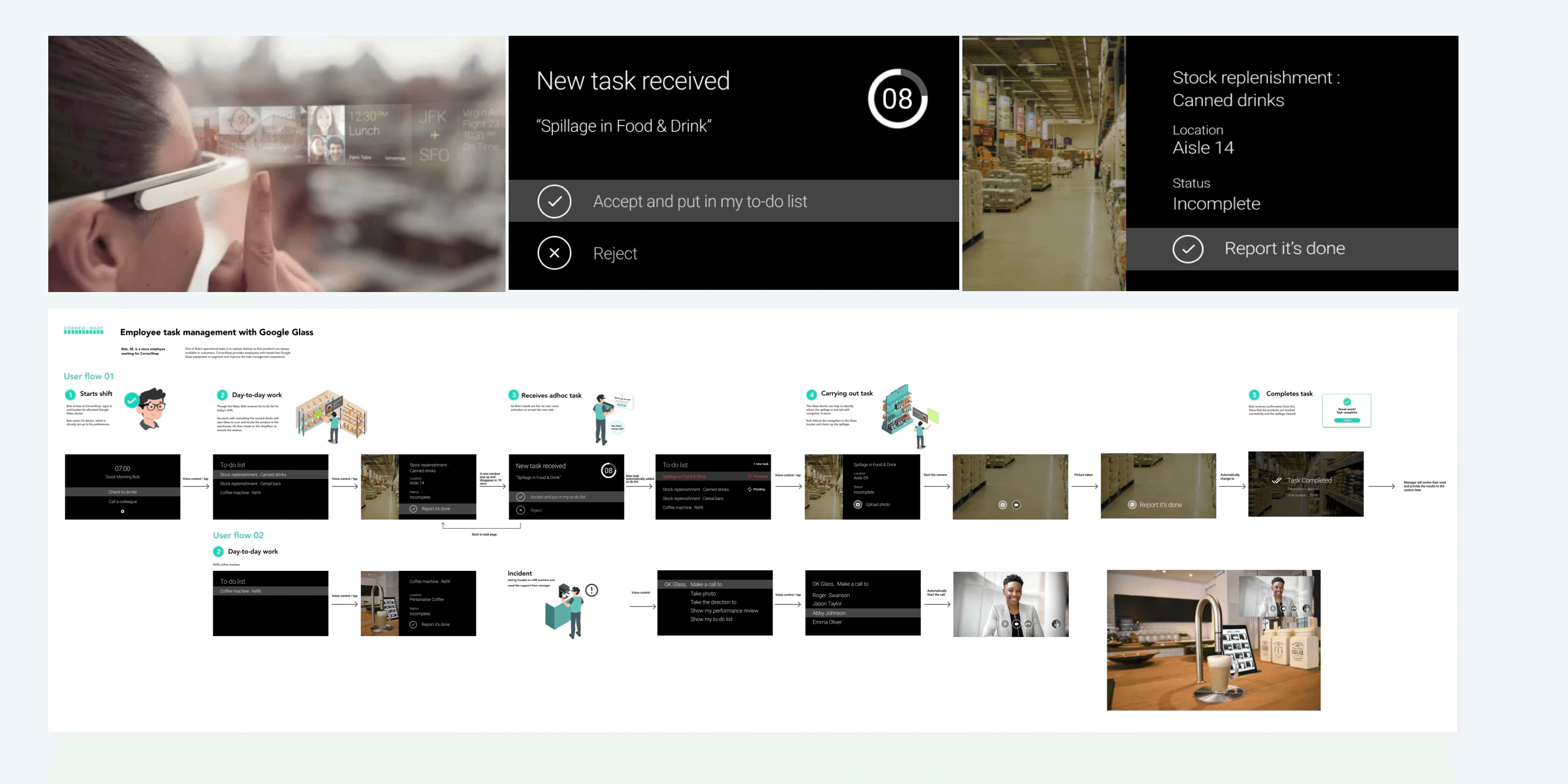Click the 1 new task label
Screen dimensions: 1568x784
(761, 464)
